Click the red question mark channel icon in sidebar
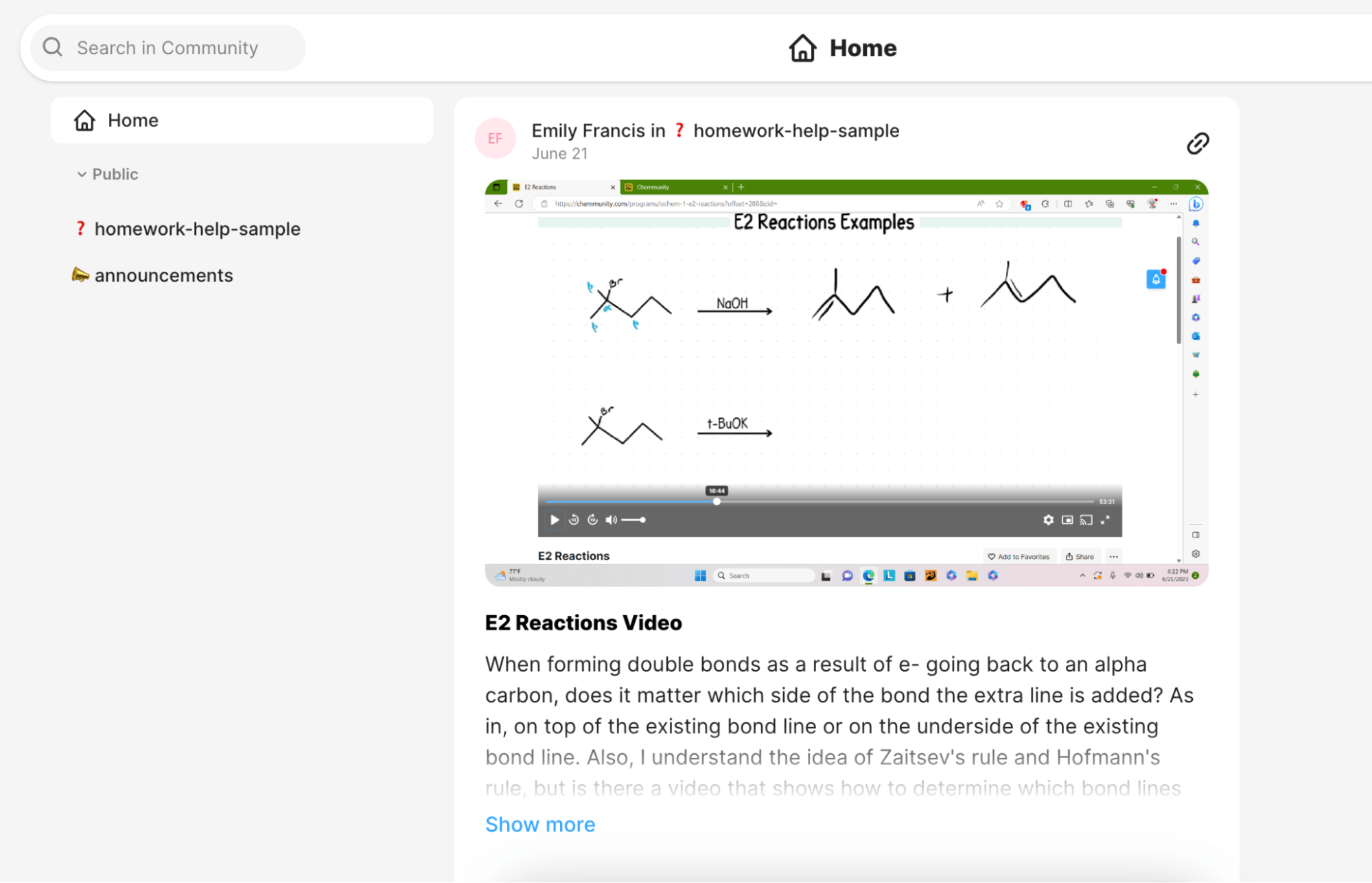1372x883 pixels. click(80, 228)
